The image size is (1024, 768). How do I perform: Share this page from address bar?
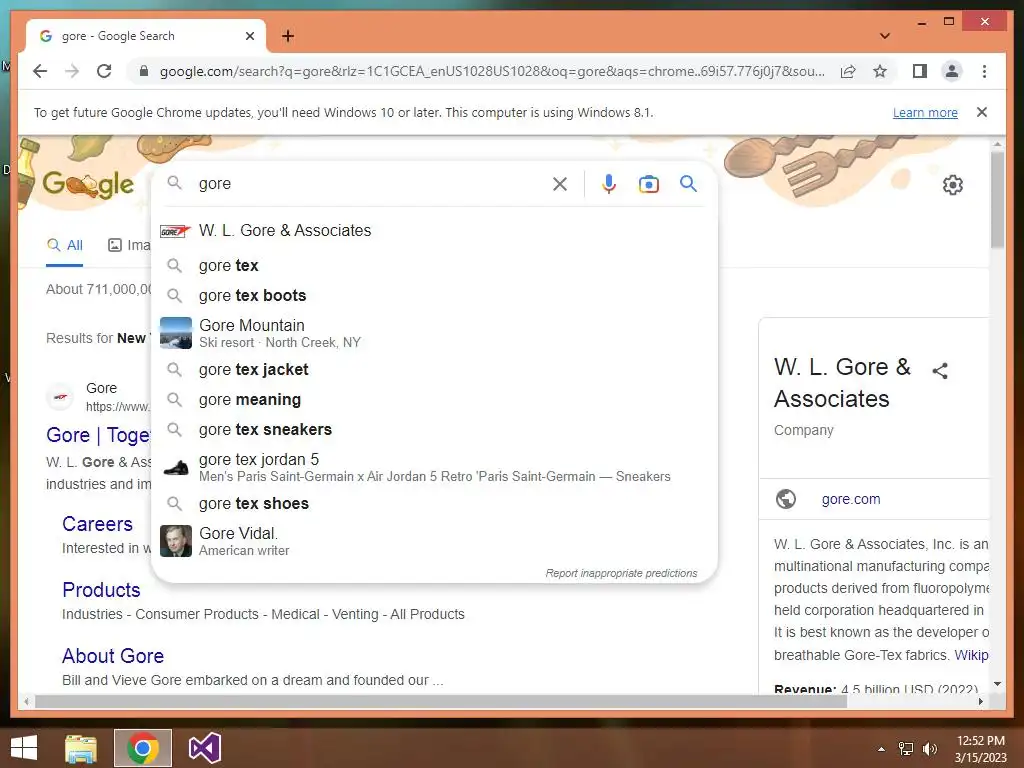tap(848, 71)
